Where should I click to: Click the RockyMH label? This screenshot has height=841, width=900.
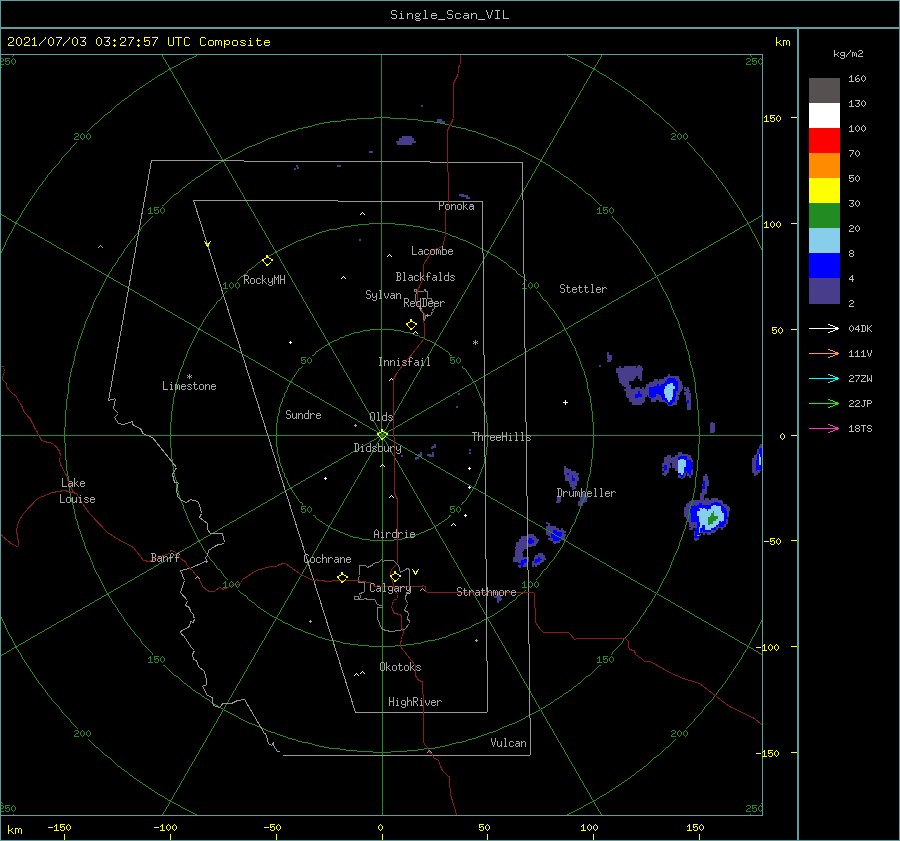pos(264,280)
